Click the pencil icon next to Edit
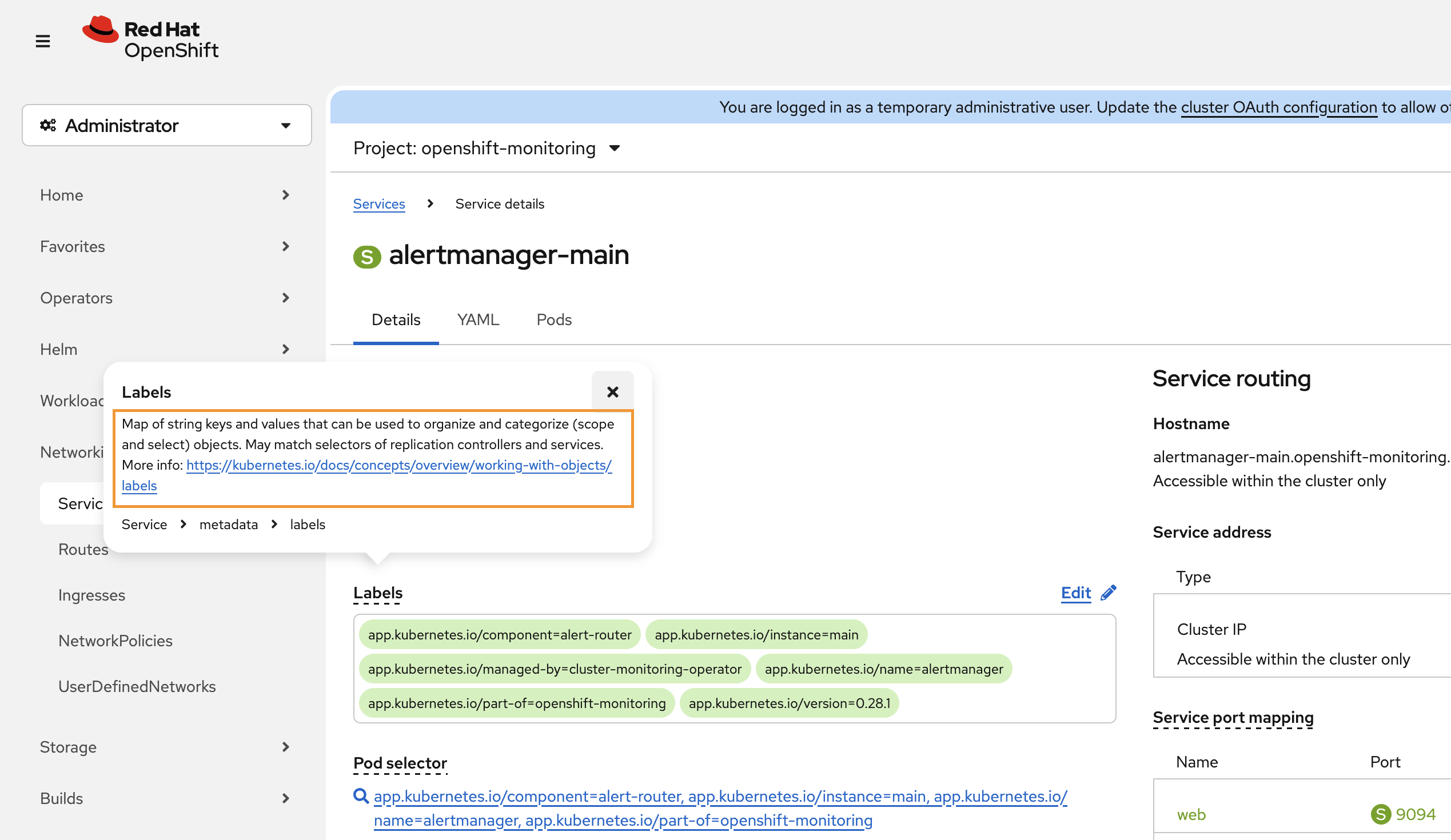 [1108, 593]
